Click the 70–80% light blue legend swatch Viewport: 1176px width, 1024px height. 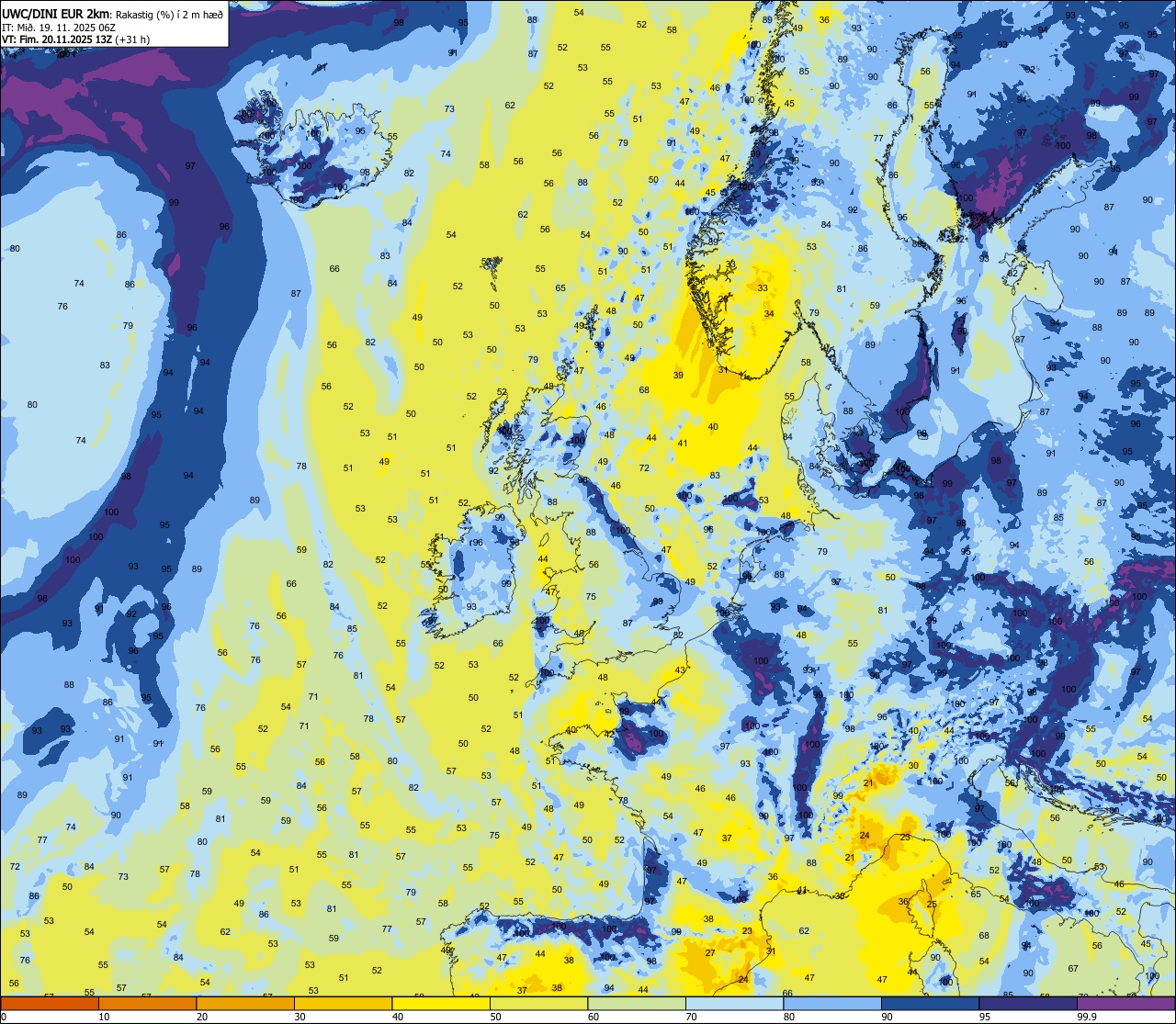click(734, 1003)
